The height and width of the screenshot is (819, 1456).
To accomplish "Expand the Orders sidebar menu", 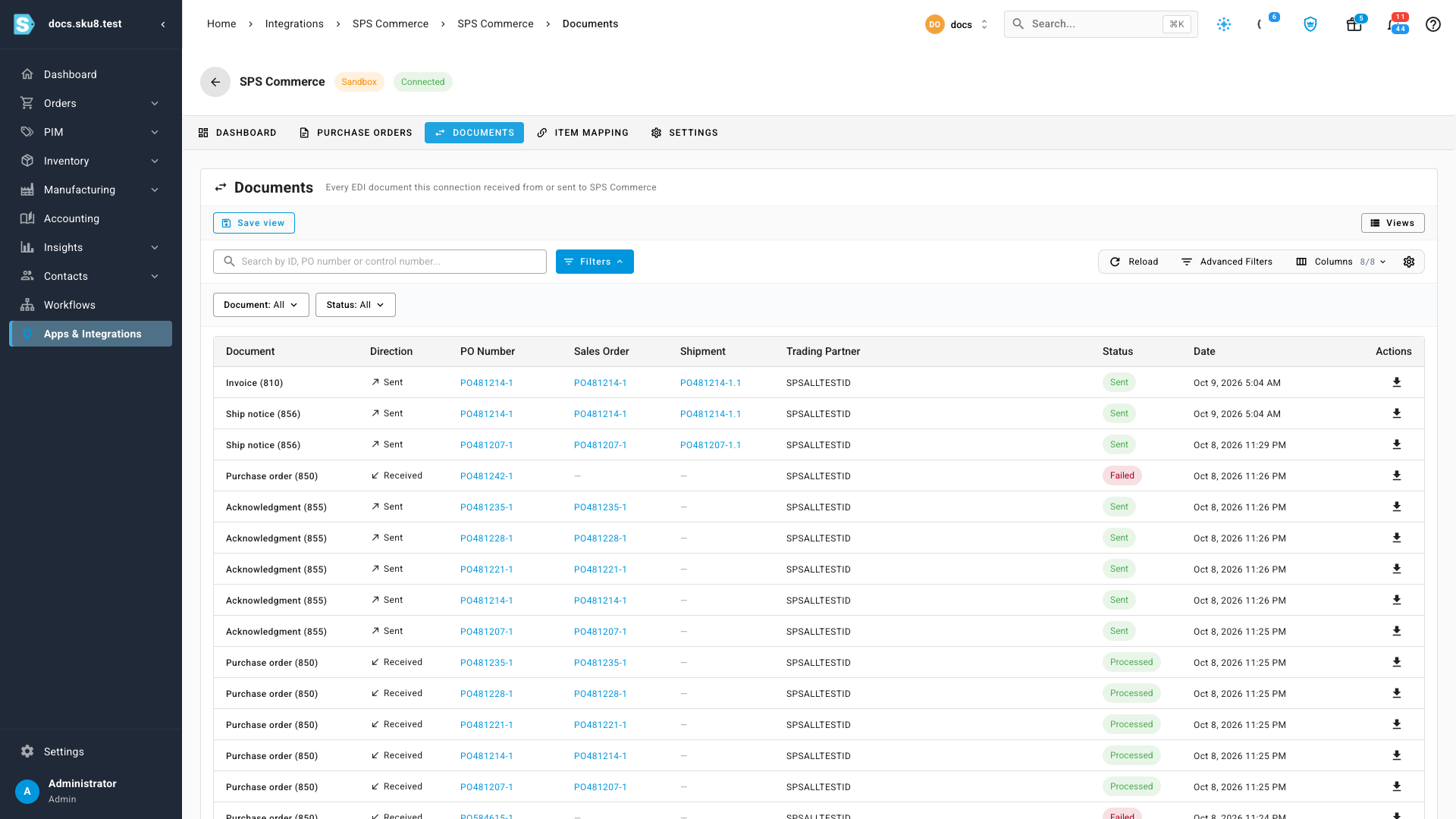I will [x=90, y=103].
